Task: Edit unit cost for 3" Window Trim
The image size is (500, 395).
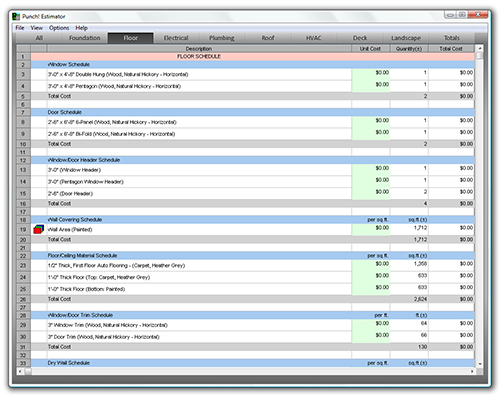Action: click(x=371, y=325)
